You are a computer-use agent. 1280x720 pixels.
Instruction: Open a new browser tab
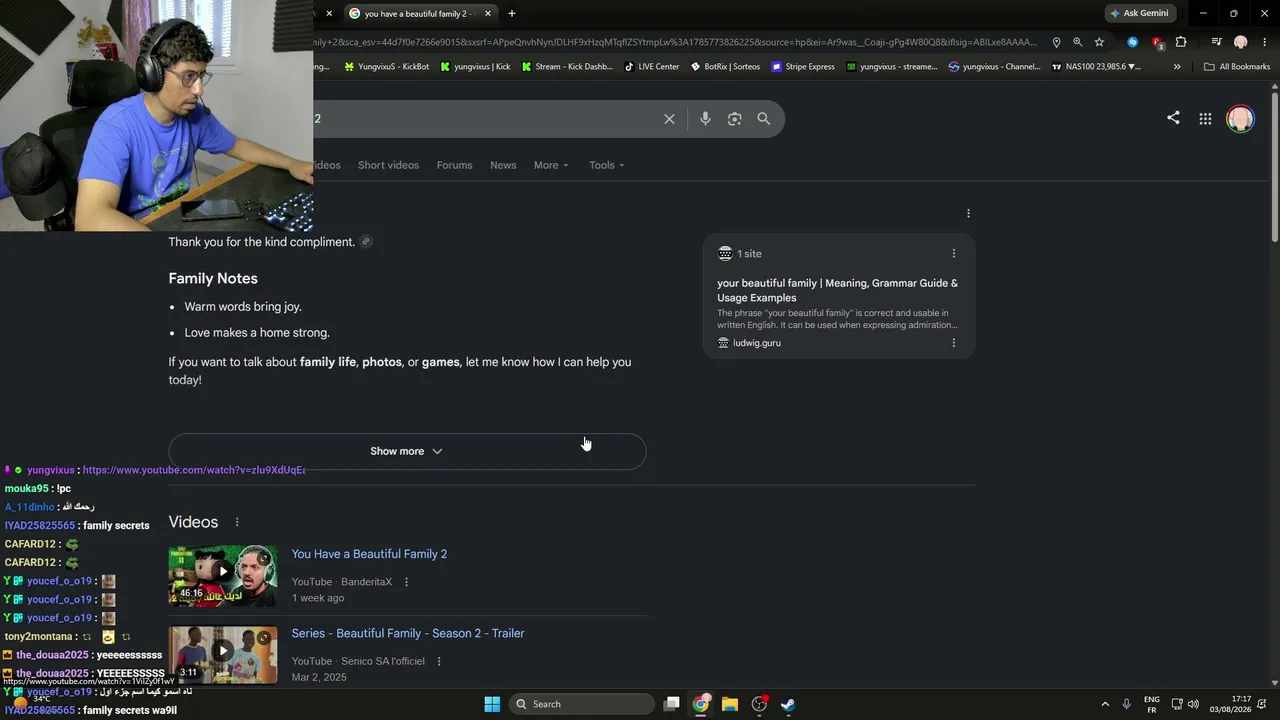click(x=512, y=13)
